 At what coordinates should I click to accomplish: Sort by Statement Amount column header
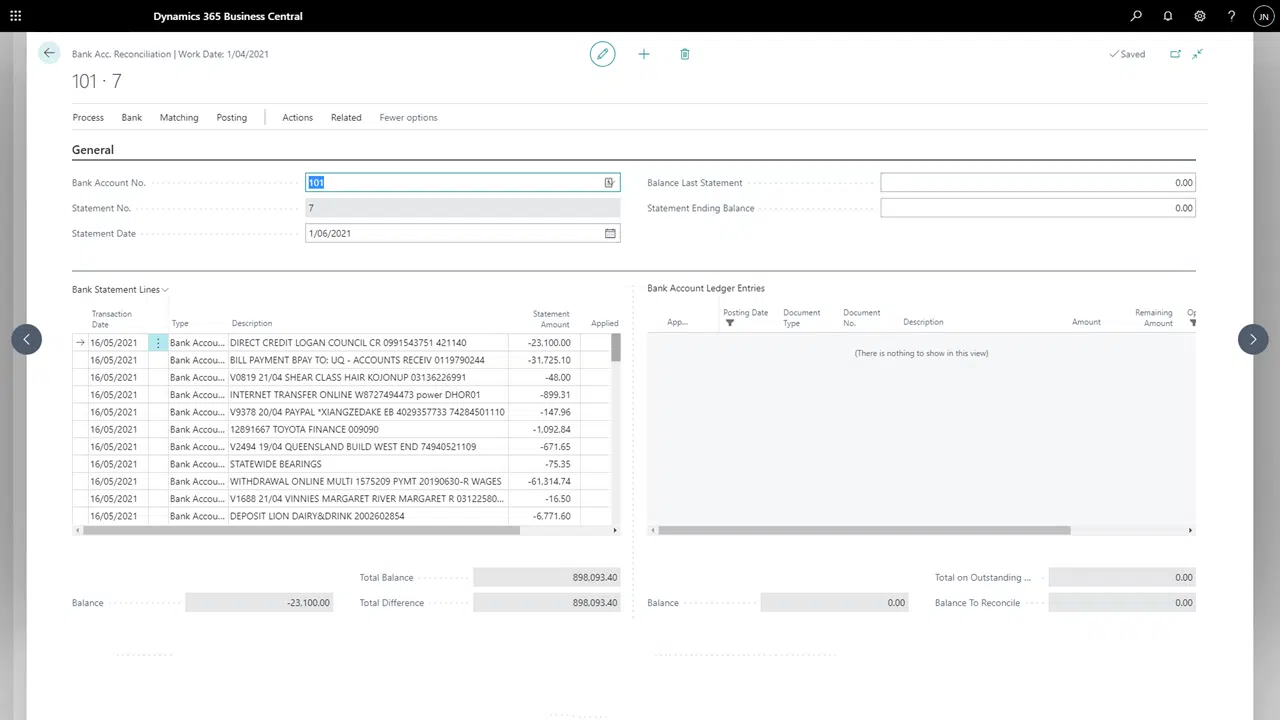tap(551, 319)
